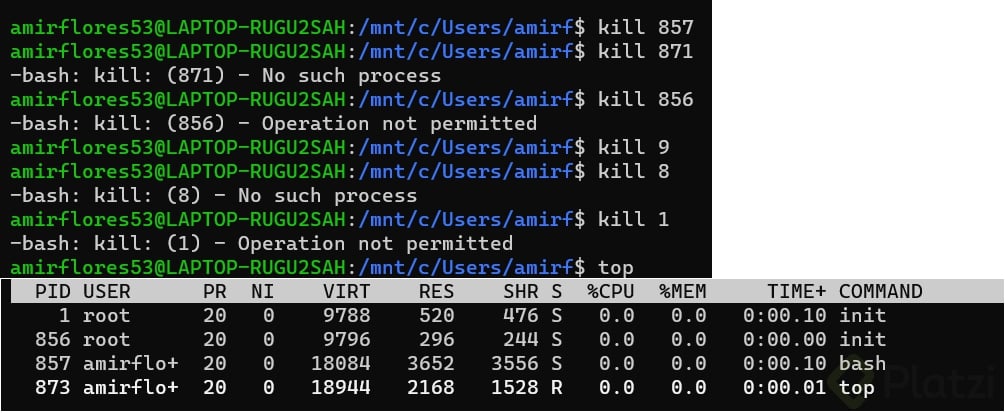Screen dimensions: 1005x414
Task: Click the %CPU column header
Action: [610, 292]
